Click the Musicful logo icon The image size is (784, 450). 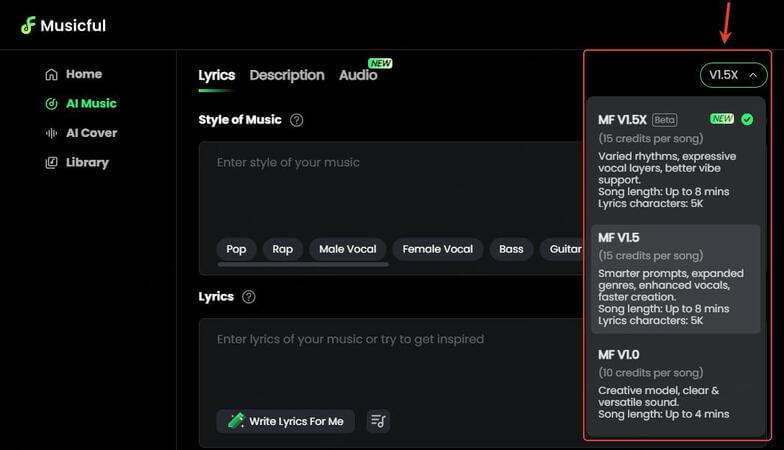28,25
